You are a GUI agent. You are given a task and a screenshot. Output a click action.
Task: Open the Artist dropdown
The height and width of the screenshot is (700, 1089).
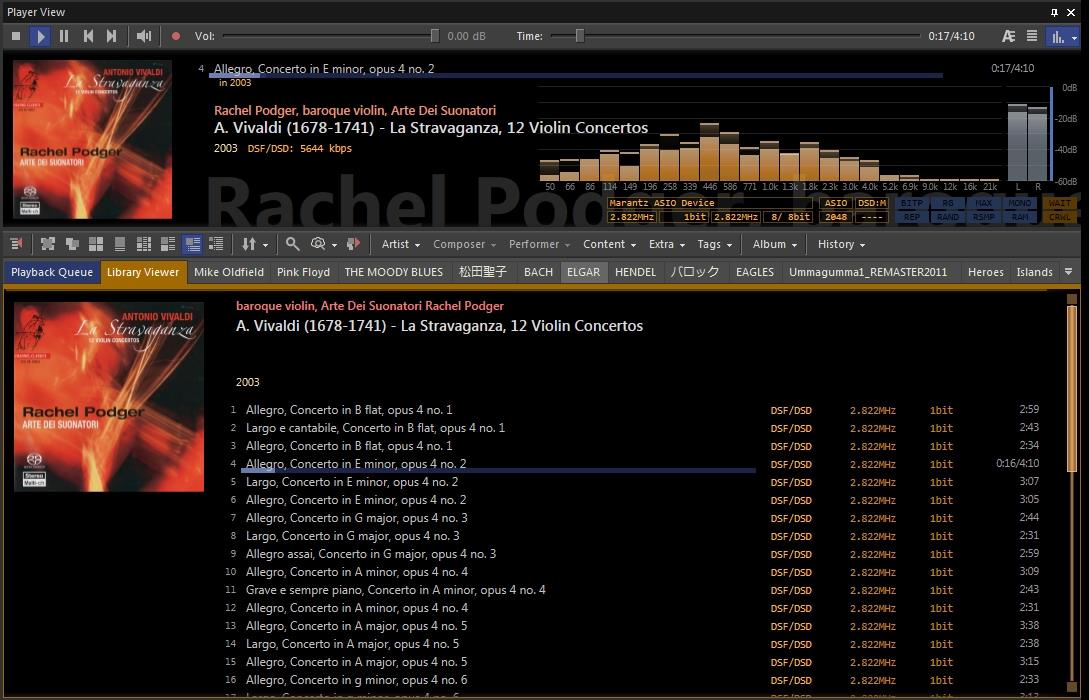[x=401, y=244]
